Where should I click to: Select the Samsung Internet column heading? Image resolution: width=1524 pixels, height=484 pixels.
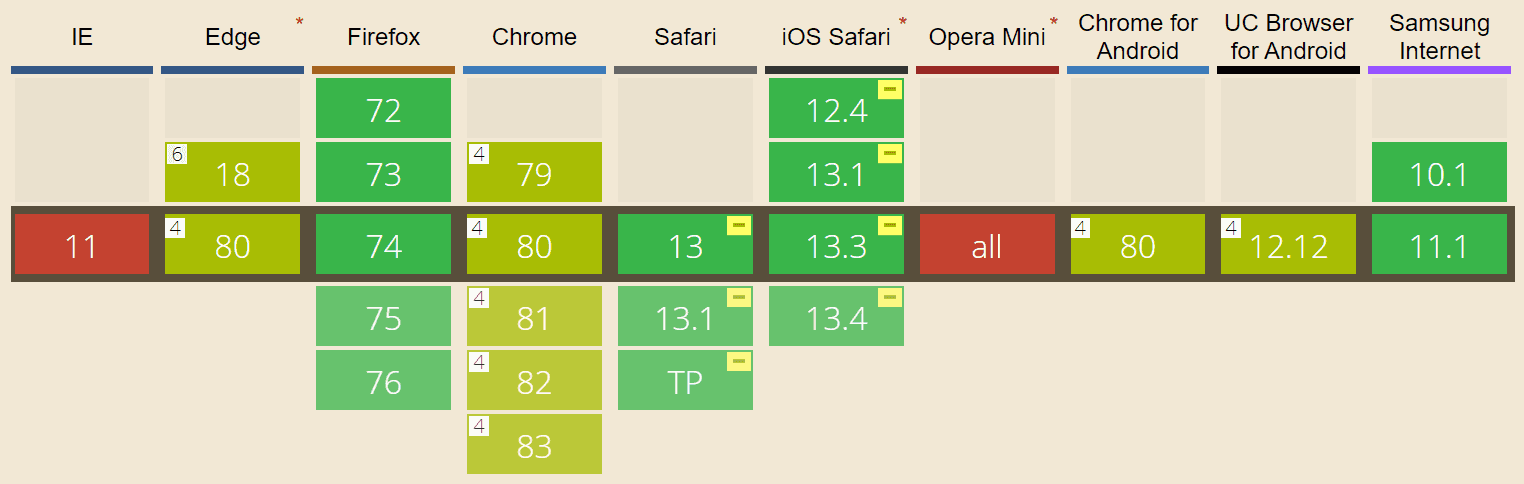1439,37
